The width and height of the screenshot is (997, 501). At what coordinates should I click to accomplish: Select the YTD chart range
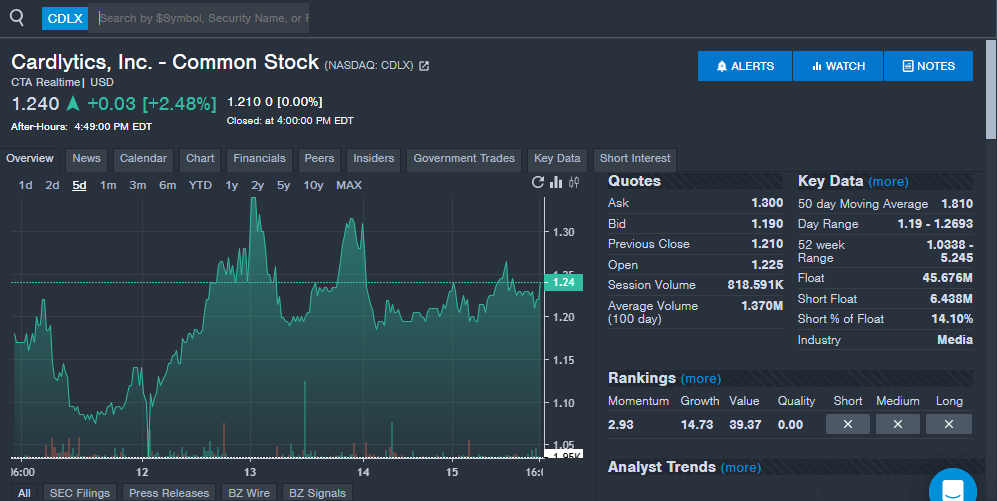200,185
